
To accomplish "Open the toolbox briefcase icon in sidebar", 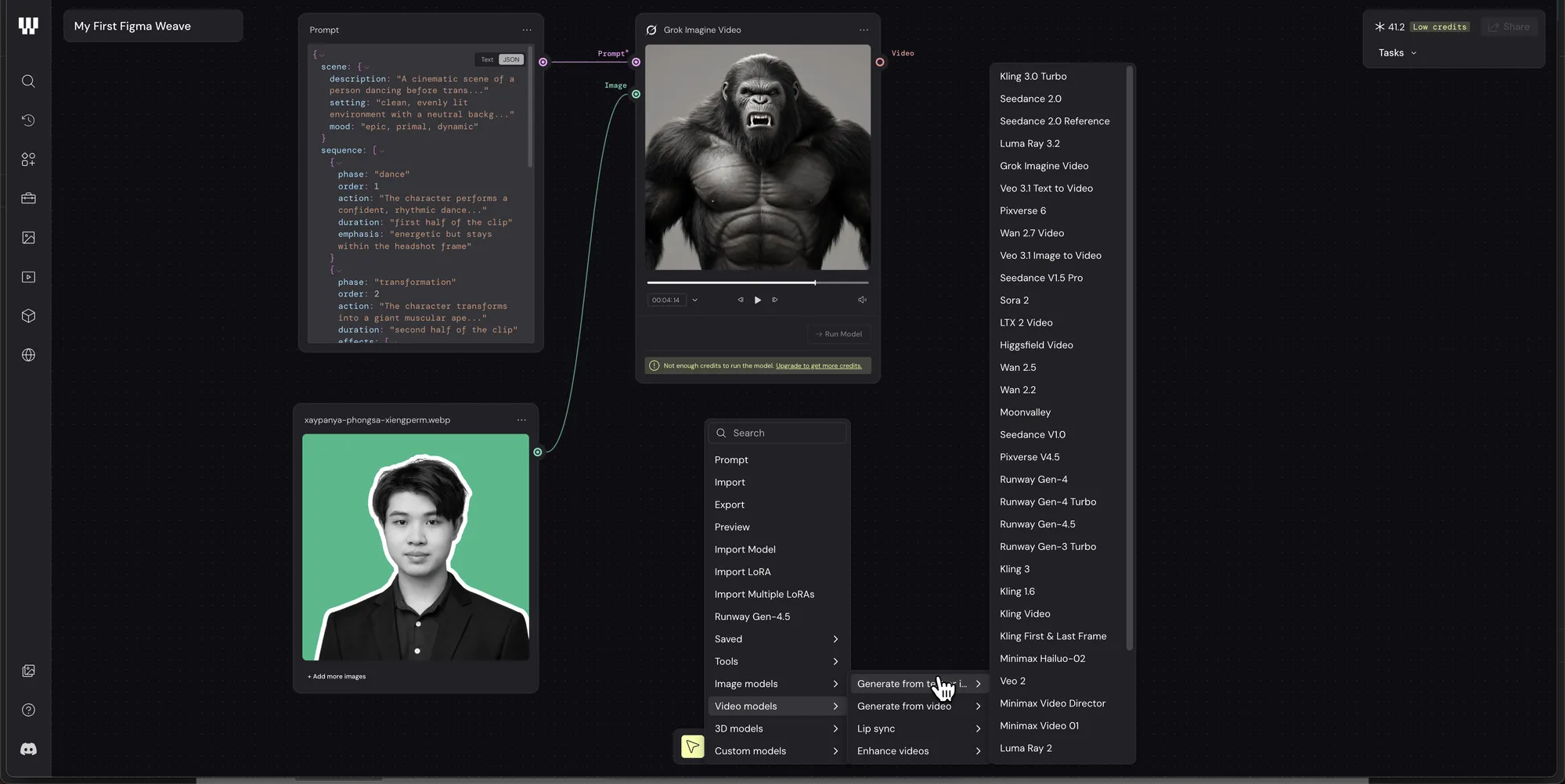I will click(28, 199).
